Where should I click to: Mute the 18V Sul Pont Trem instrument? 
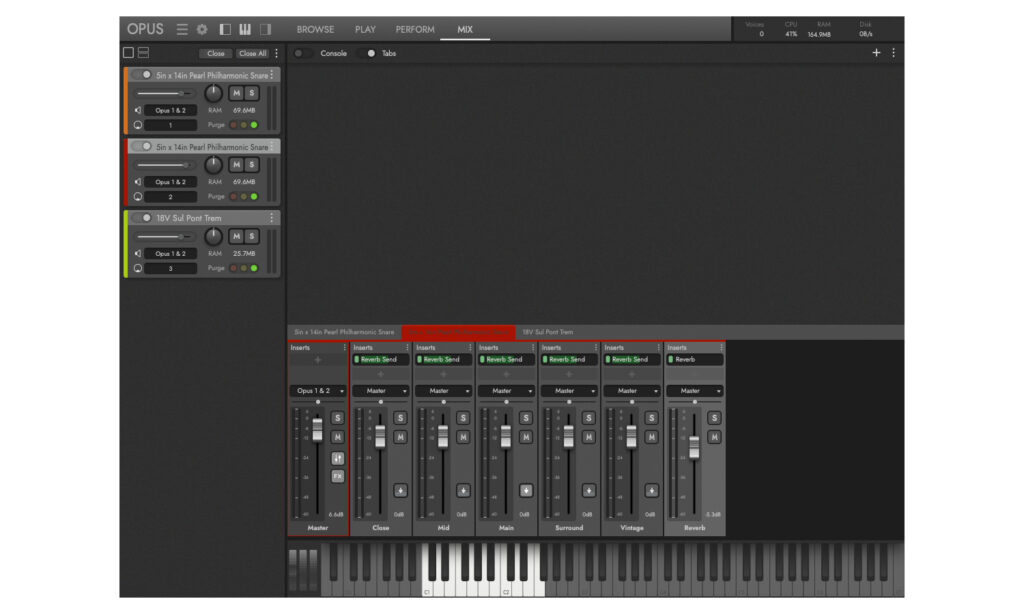(x=236, y=236)
